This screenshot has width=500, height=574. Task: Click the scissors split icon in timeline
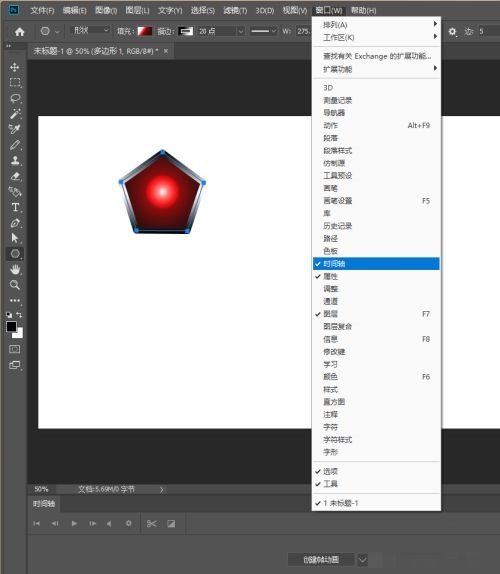click(x=152, y=524)
